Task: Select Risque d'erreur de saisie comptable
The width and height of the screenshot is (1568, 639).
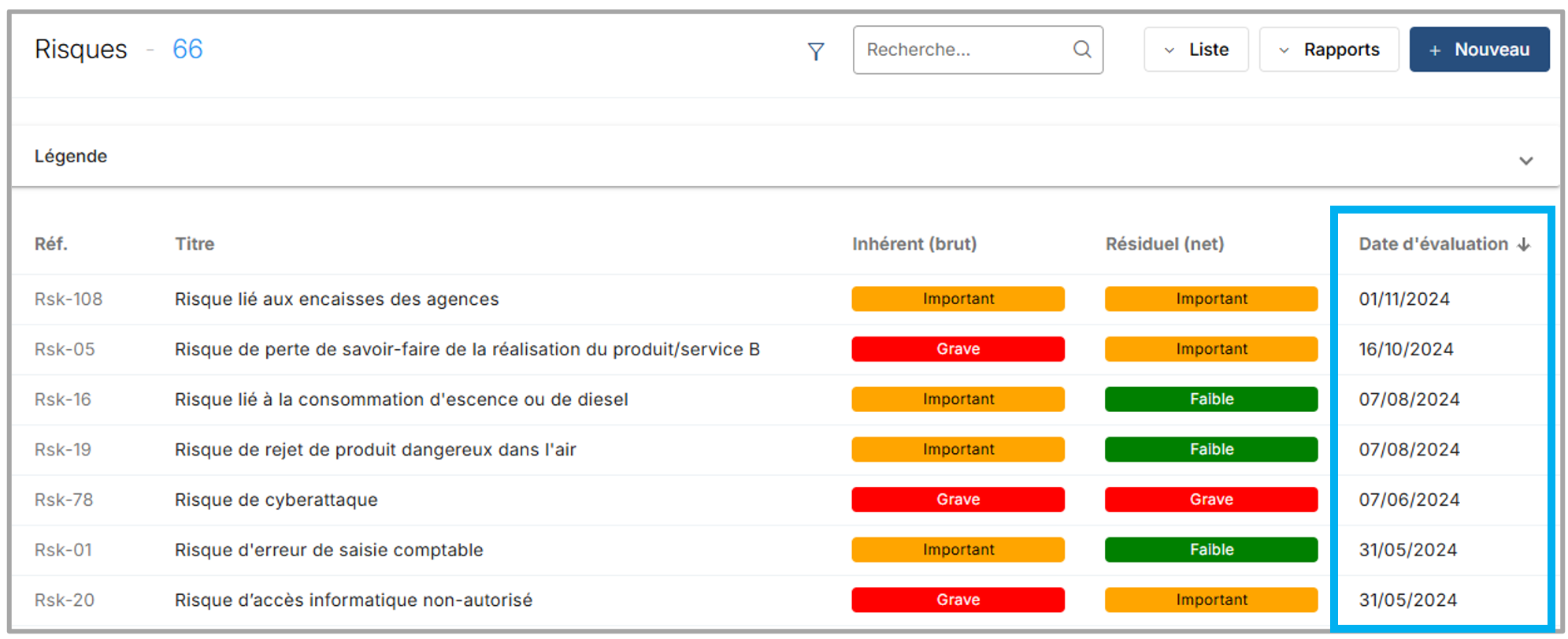Action: tap(328, 550)
